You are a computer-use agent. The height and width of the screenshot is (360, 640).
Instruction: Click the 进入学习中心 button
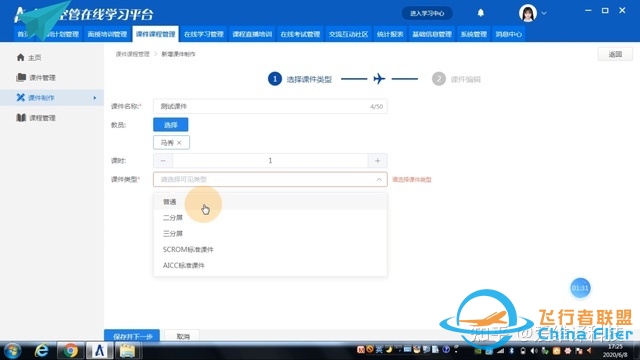pyautogui.click(x=427, y=13)
